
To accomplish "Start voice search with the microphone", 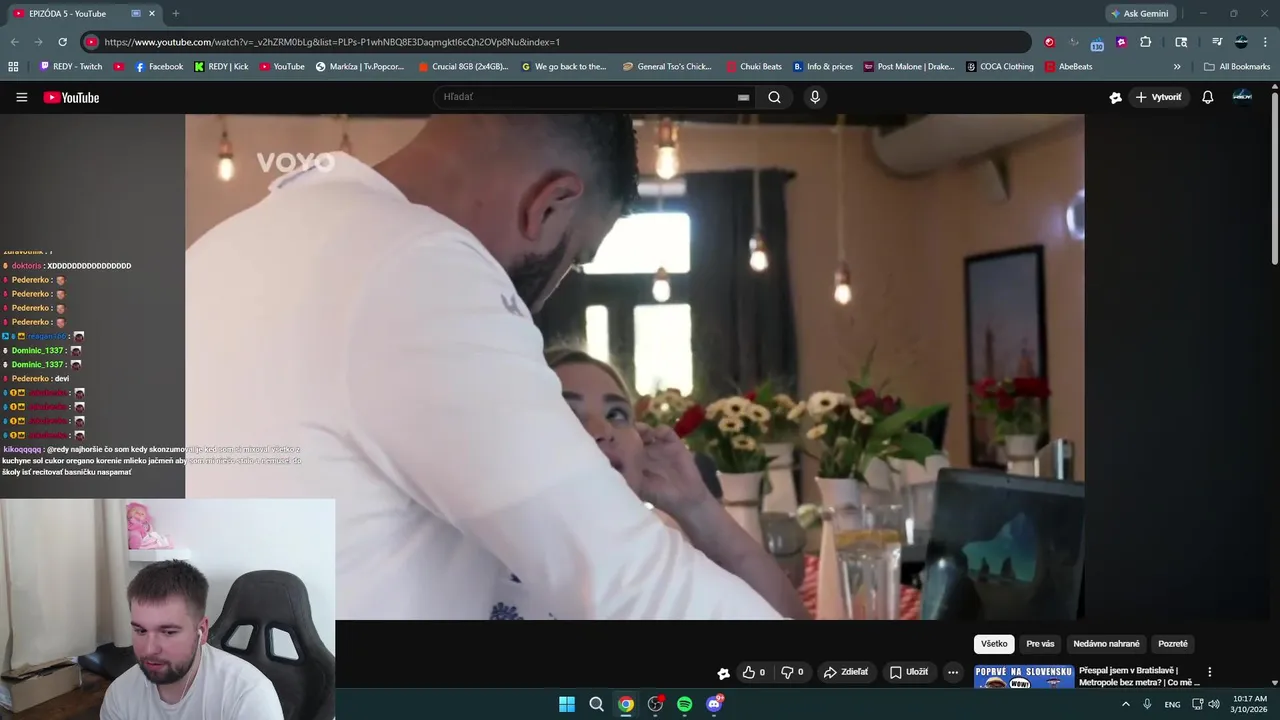I will point(815,97).
